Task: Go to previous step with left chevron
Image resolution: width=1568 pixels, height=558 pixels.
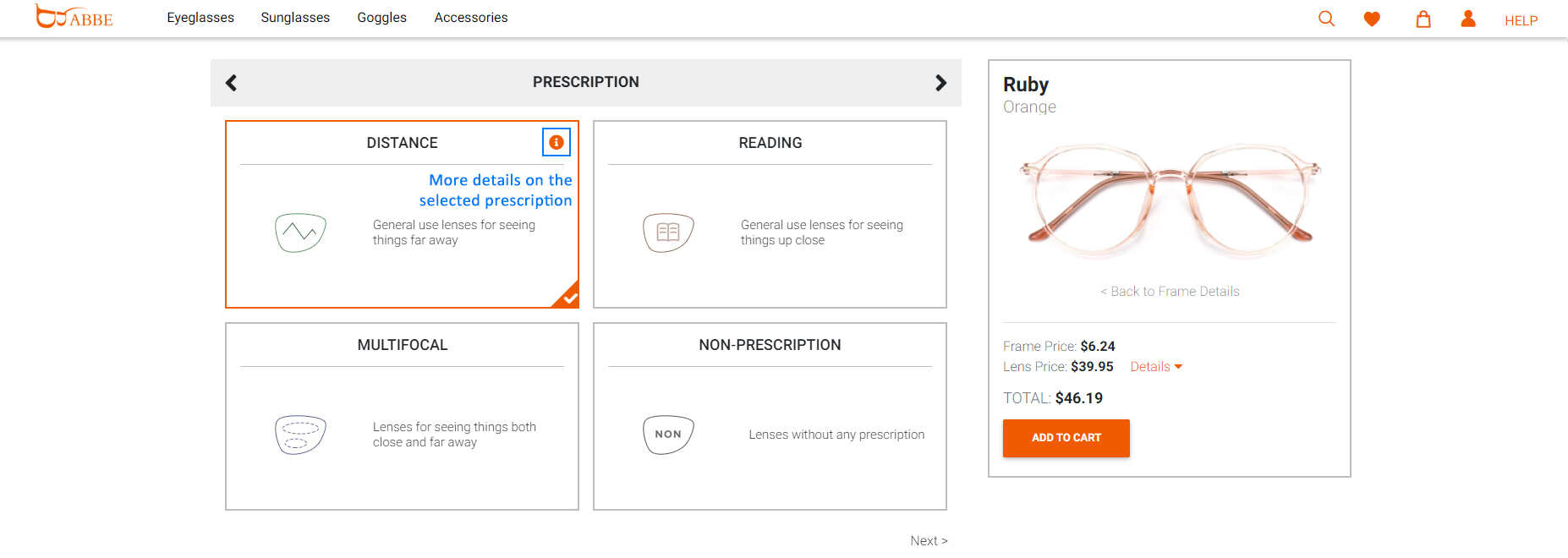Action: 231,83
